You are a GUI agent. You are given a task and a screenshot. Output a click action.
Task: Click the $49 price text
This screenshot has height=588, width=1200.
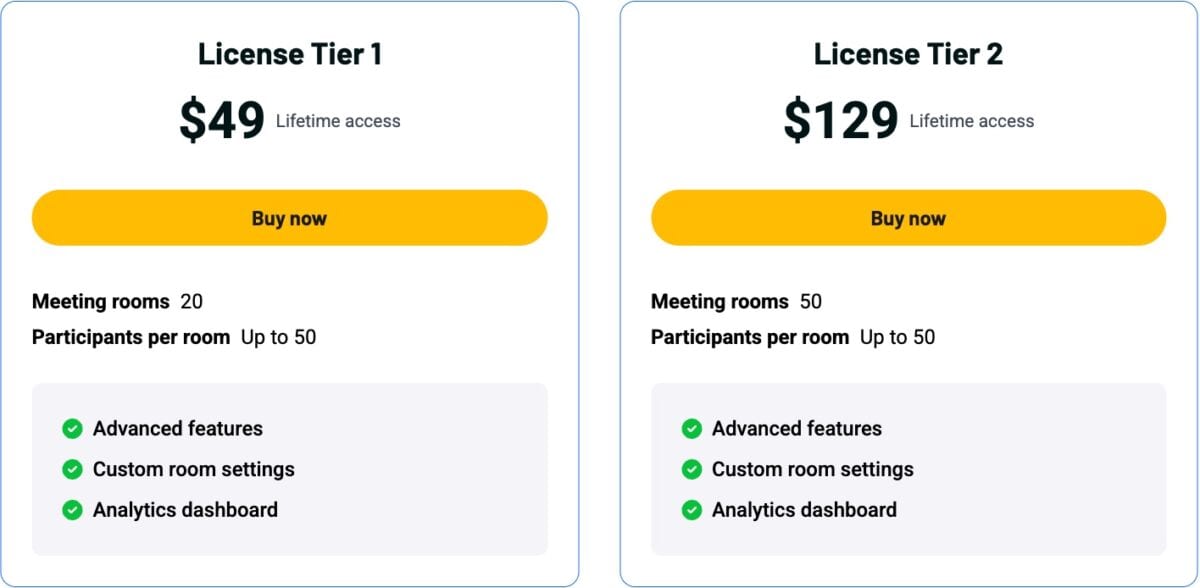tap(221, 120)
